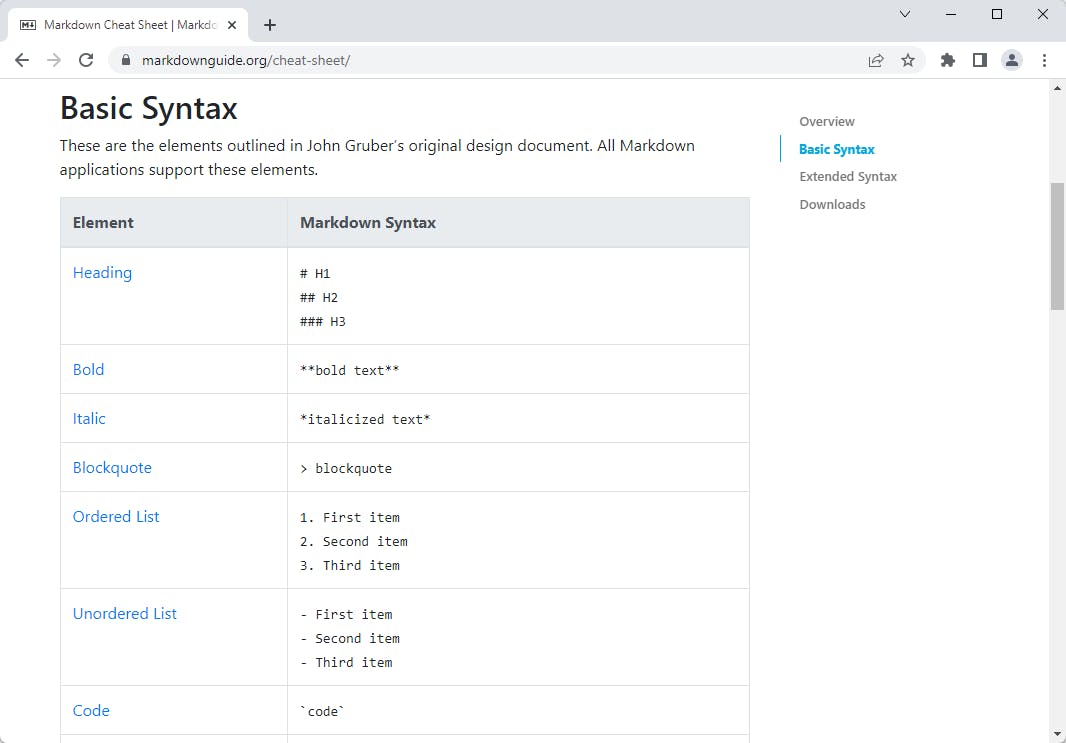1066x743 pixels.
Task: Click the Unordered List link
Action: [124, 614]
